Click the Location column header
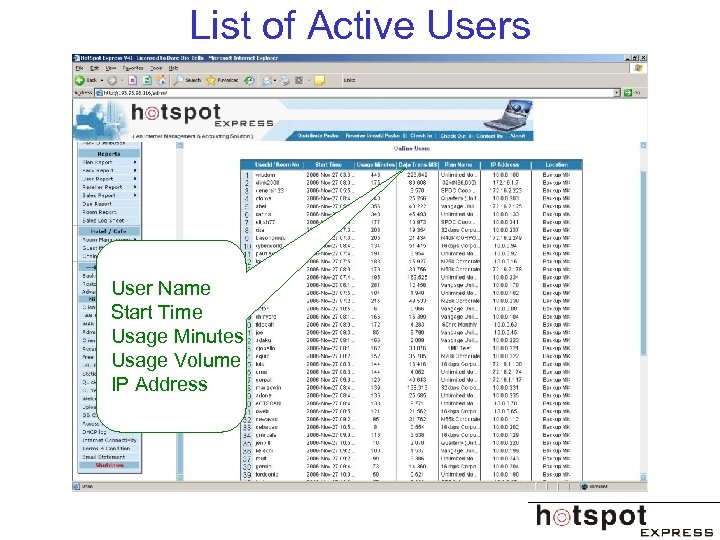The image size is (720, 540). tap(557, 164)
